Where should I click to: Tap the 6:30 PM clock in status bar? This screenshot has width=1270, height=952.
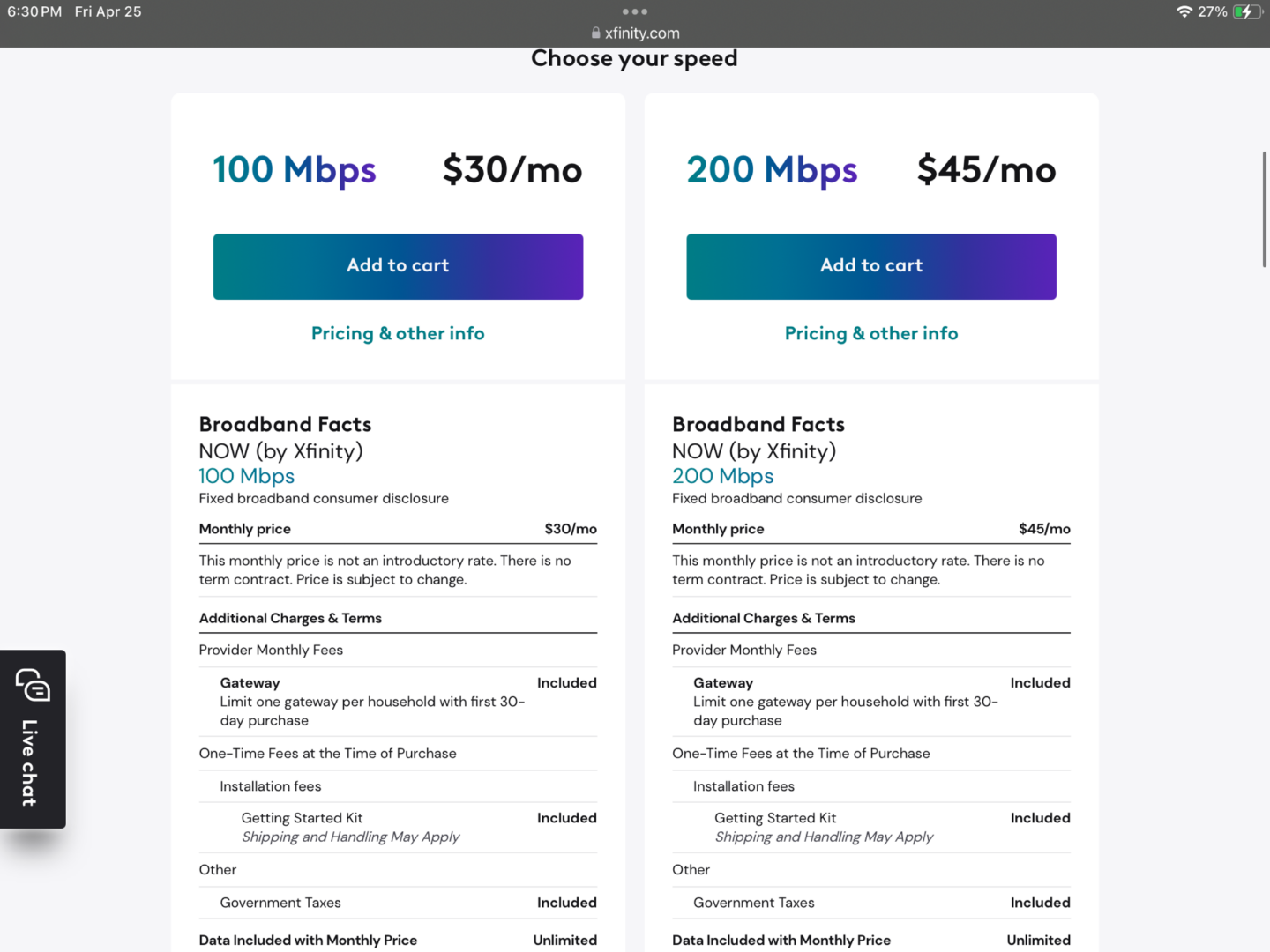click(x=34, y=11)
